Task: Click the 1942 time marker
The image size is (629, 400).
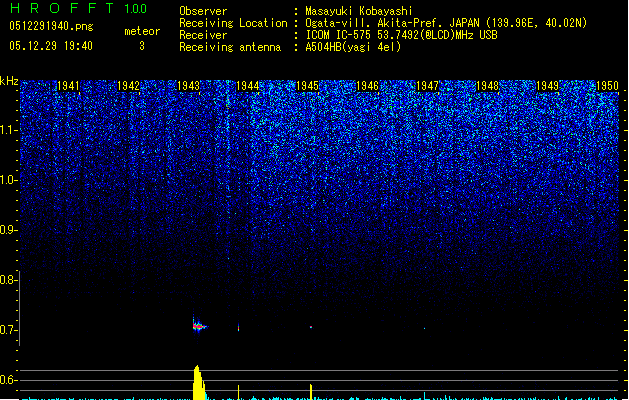Action: click(128, 85)
